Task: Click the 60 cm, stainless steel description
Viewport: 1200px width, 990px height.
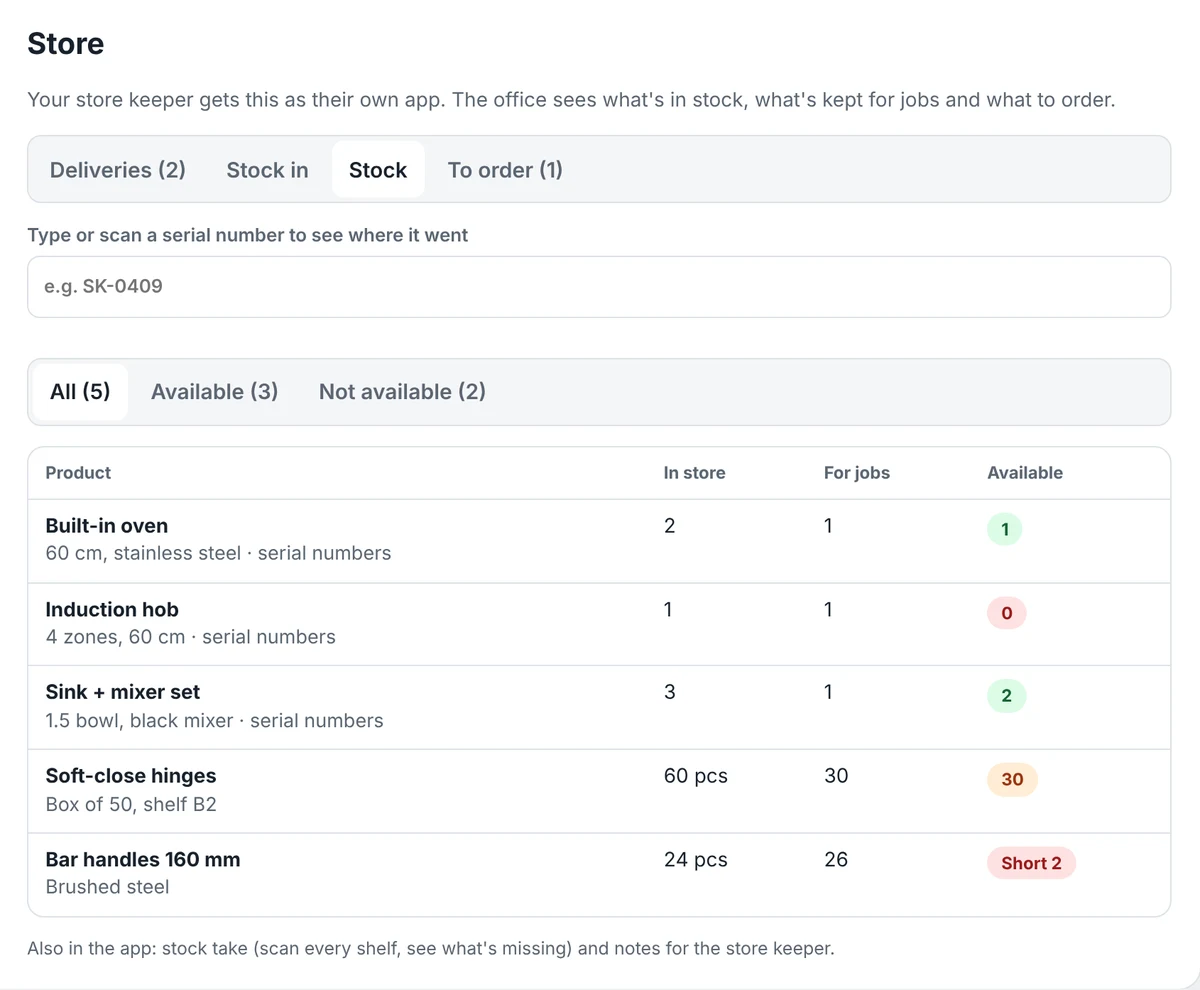Action: pos(218,554)
